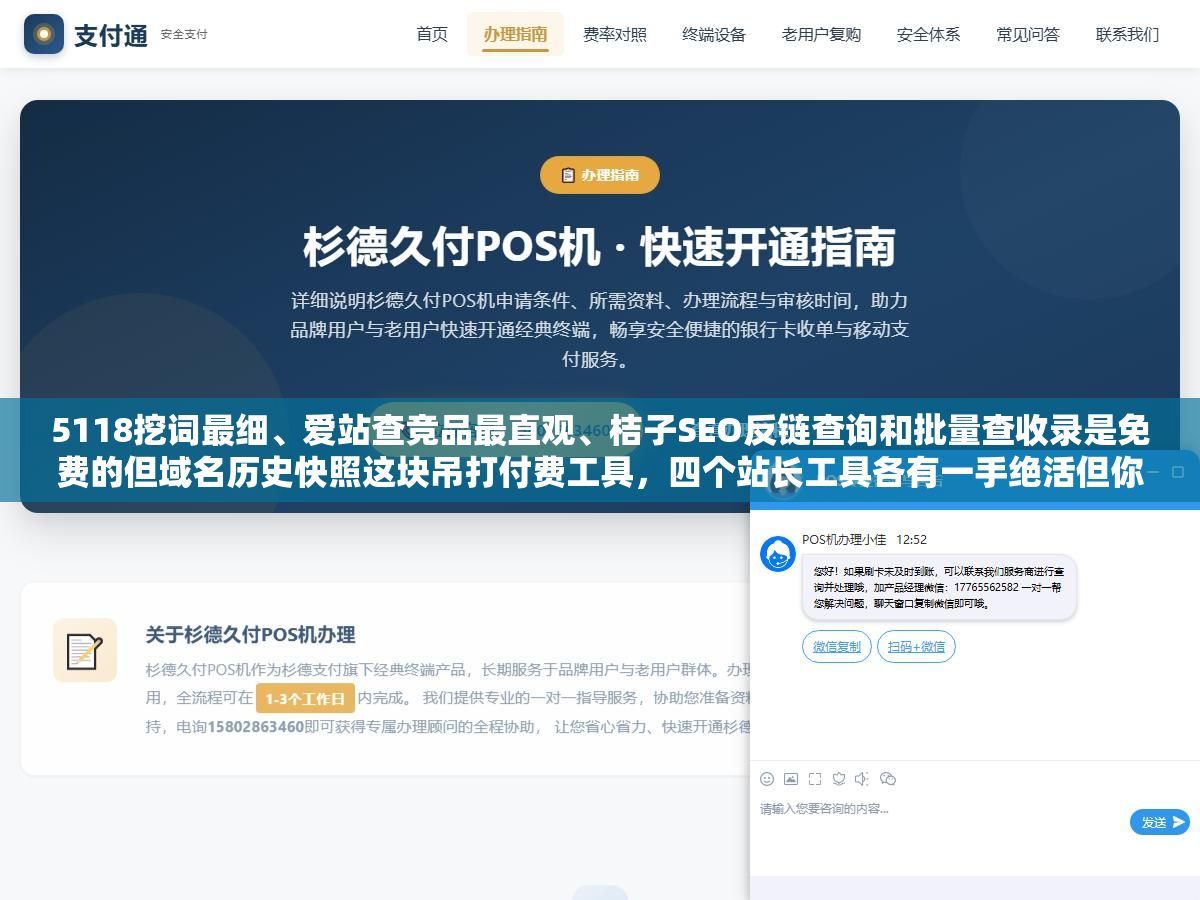Open the emoji picker in the chat toolbar
The width and height of the screenshot is (1200, 900).
click(767, 778)
